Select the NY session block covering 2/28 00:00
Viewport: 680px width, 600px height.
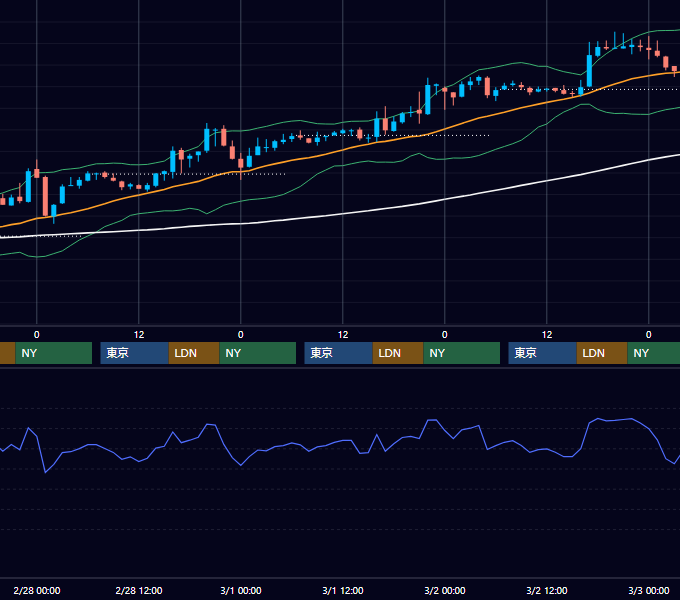54,353
